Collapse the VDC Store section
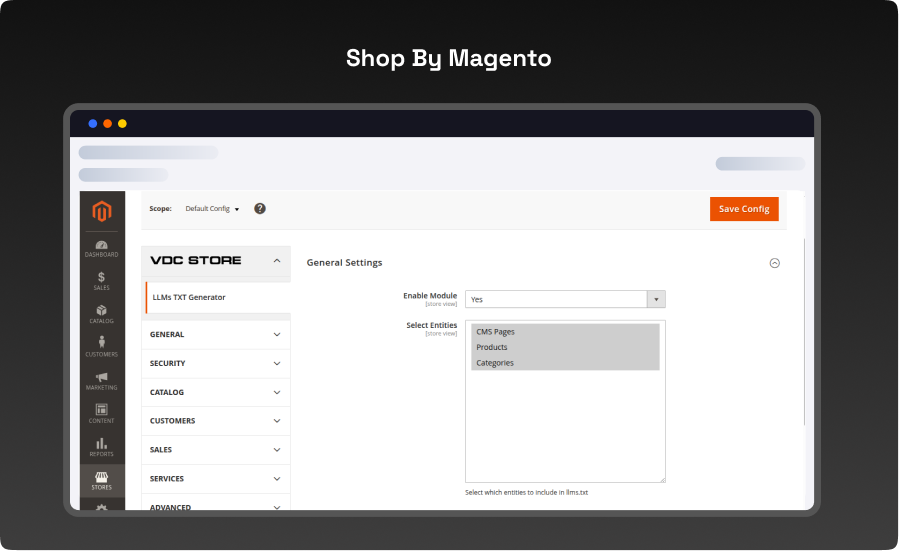 click(277, 260)
